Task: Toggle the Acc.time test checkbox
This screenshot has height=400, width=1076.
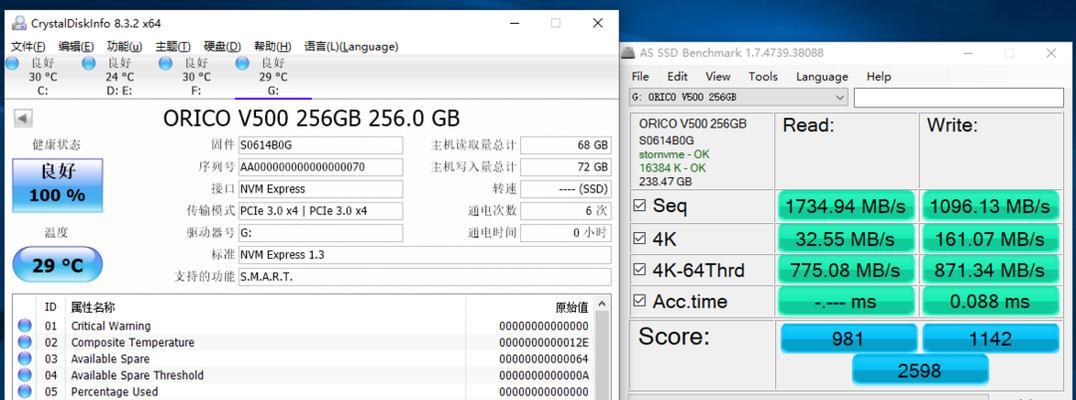Action: coord(640,301)
